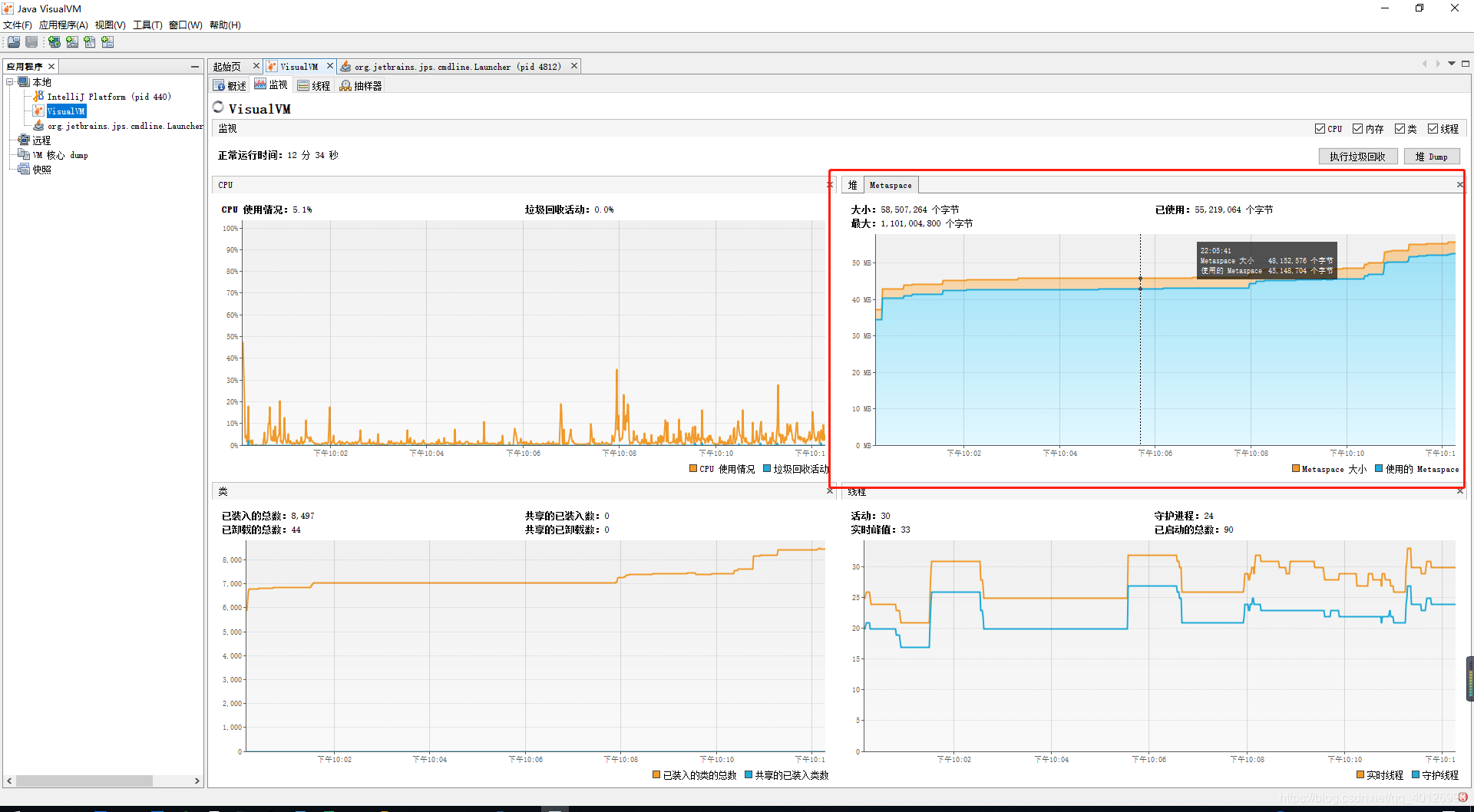Click the VisualVM icon in the tree
This screenshot has height=812, width=1474.
tap(38, 111)
